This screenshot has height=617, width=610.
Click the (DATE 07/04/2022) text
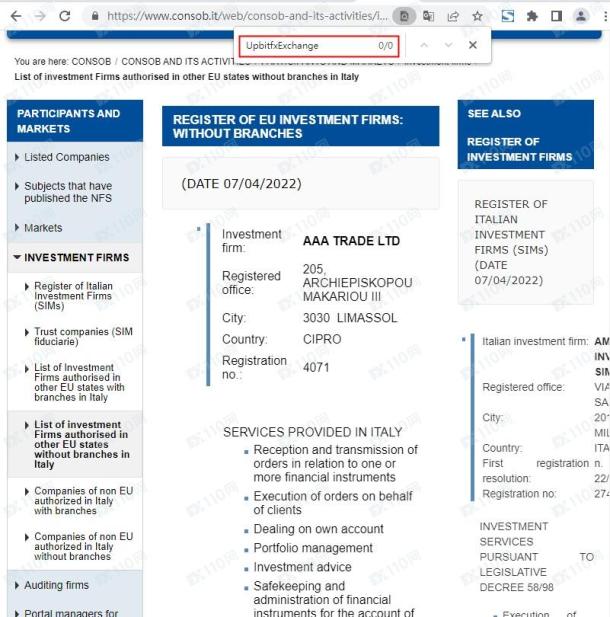241,184
